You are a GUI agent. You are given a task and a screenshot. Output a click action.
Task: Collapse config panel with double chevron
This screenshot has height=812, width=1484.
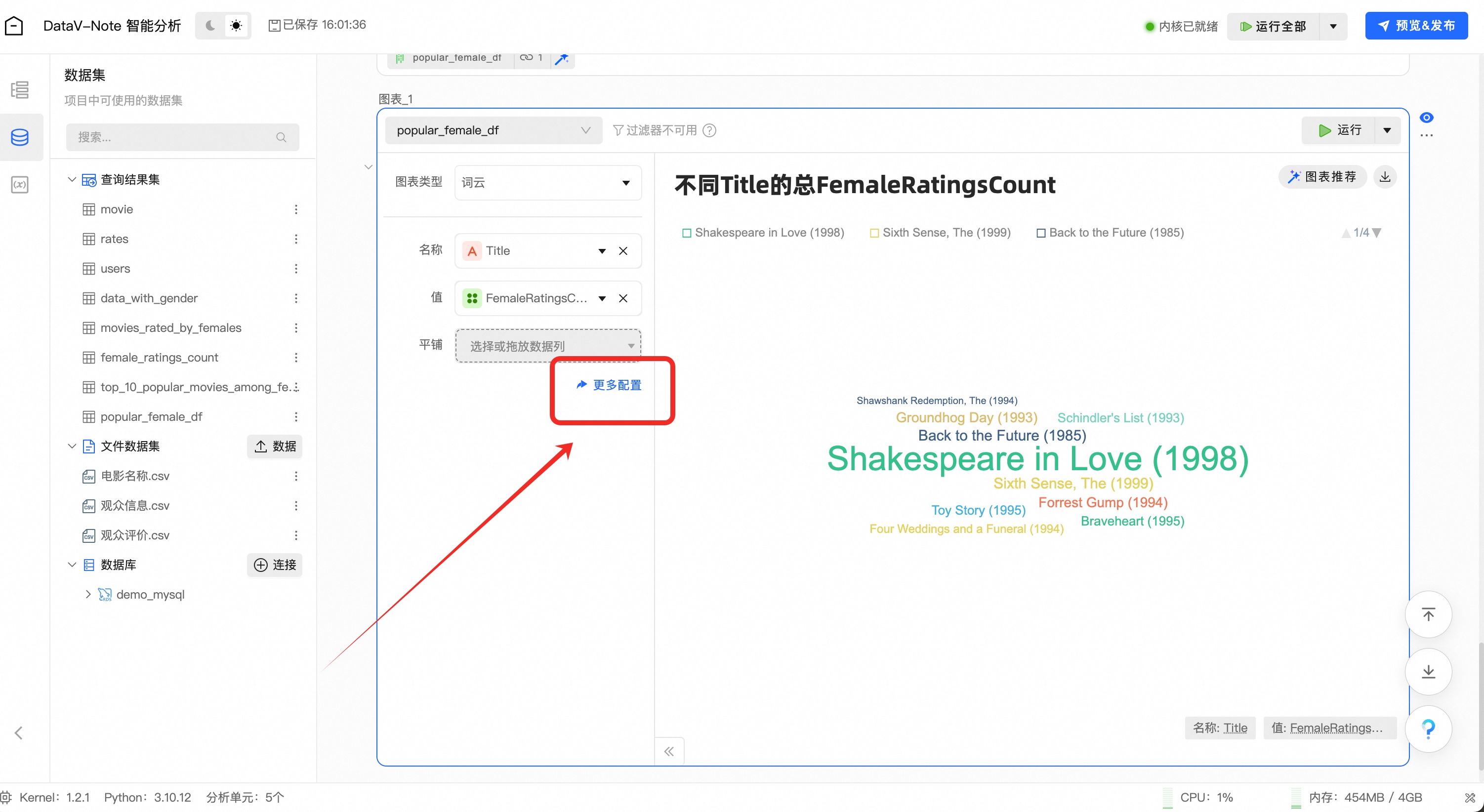669,751
